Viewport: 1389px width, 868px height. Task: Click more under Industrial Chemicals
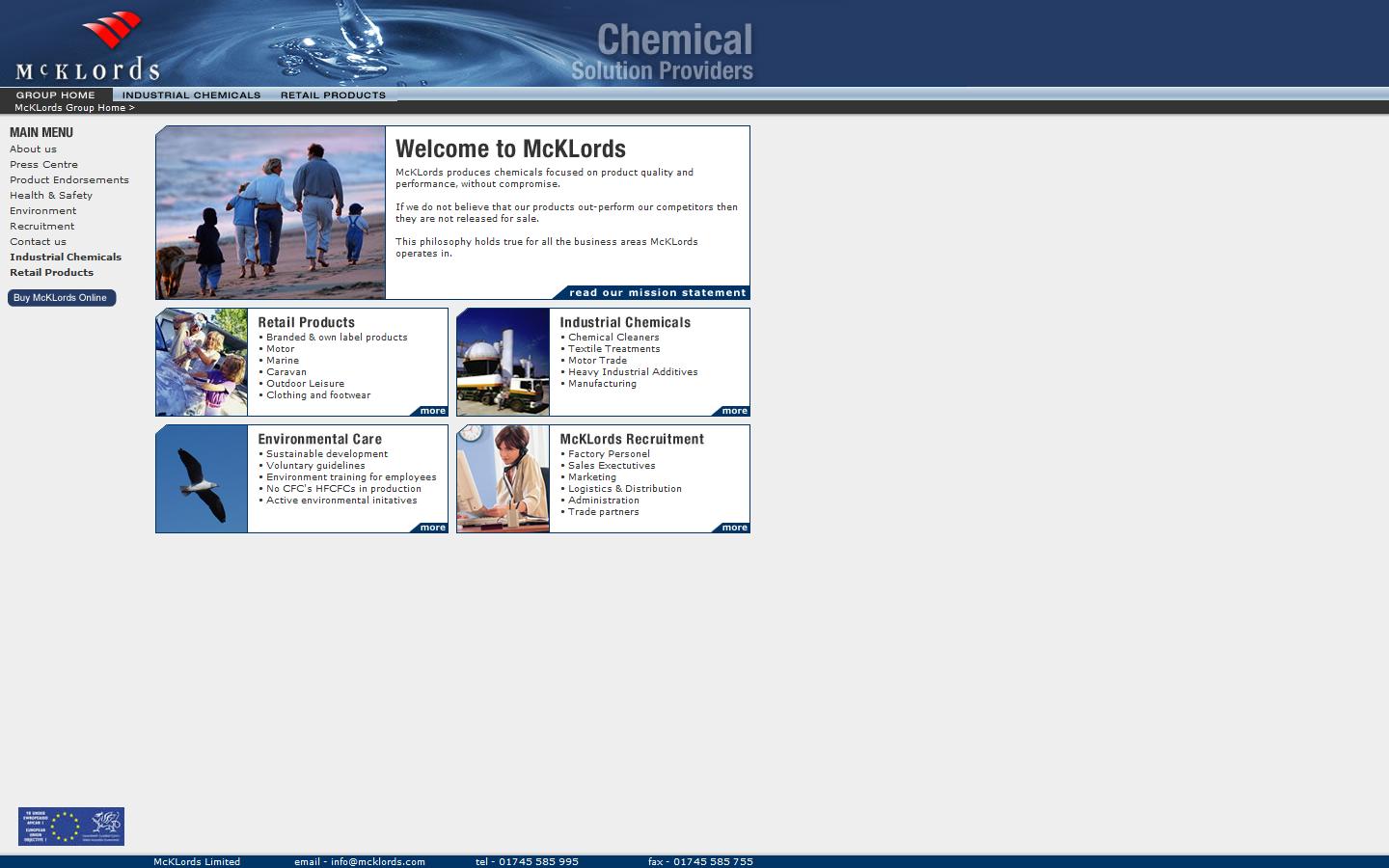coord(733,410)
